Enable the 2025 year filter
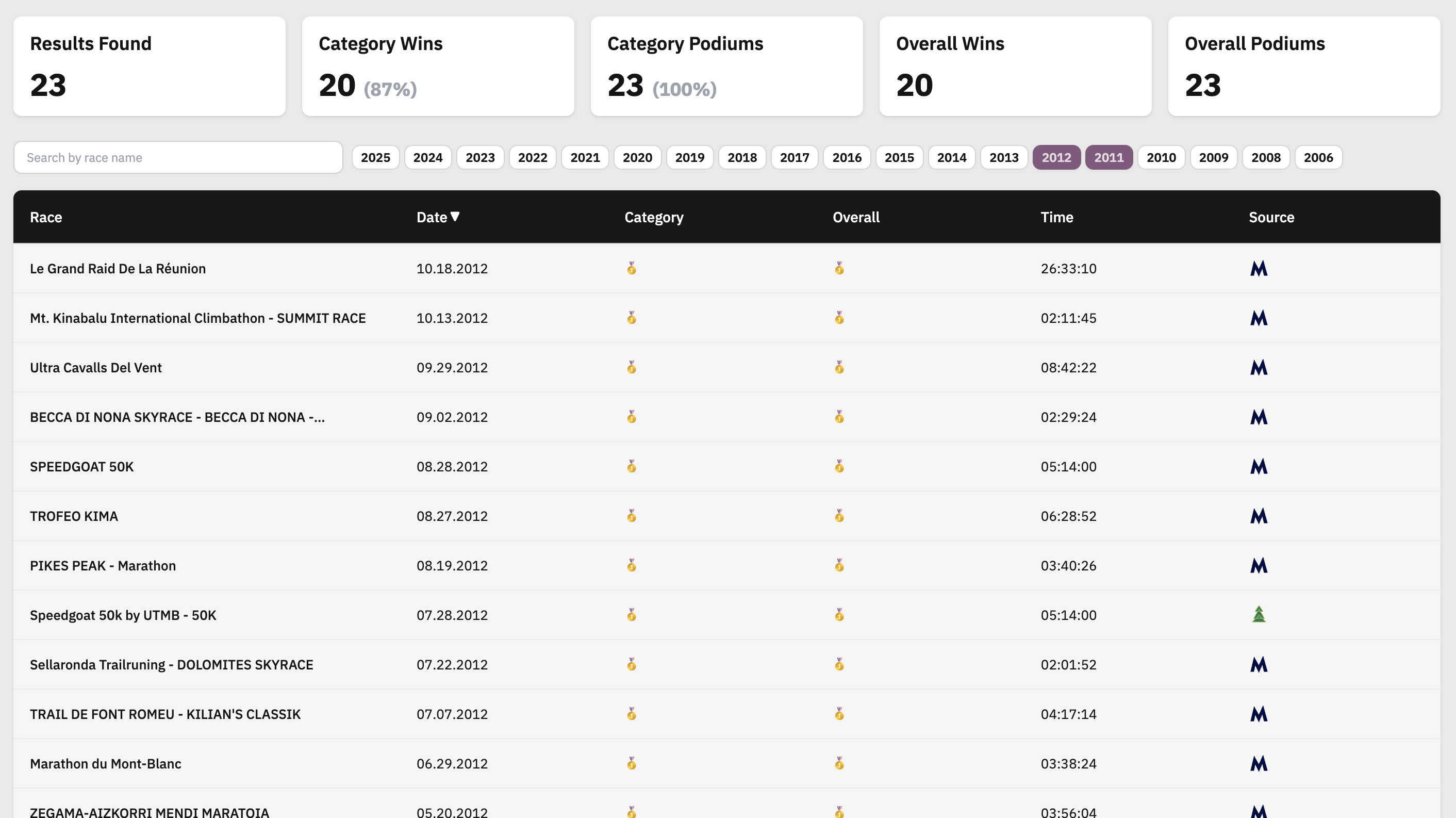The height and width of the screenshot is (818, 1456). pos(375,158)
